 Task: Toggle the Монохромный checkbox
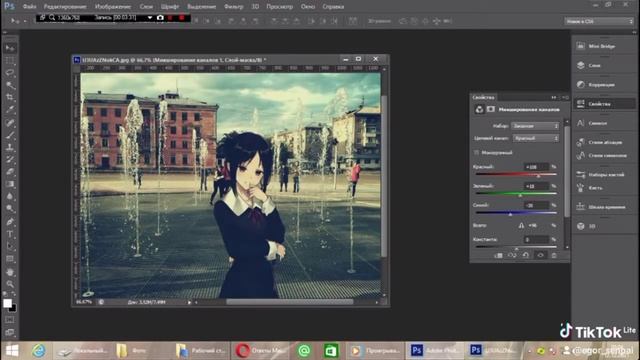[x=476, y=153]
